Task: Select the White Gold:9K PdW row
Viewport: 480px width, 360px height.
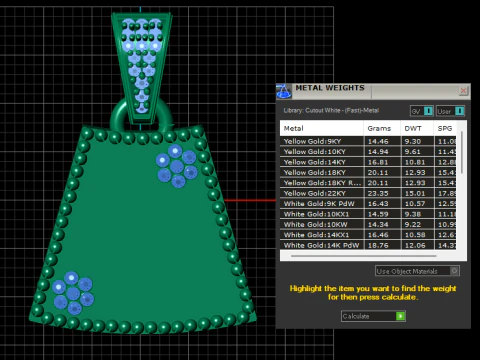Action: click(x=368, y=204)
